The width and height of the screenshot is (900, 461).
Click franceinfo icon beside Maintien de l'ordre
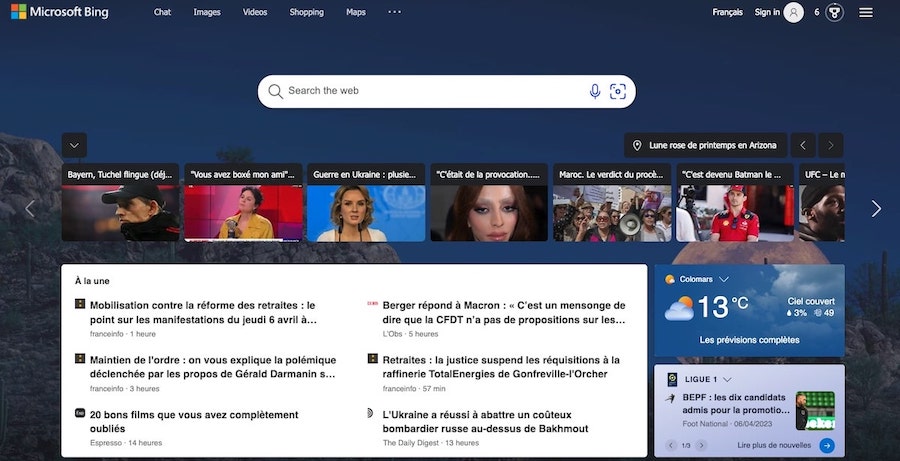click(x=80, y=358)
